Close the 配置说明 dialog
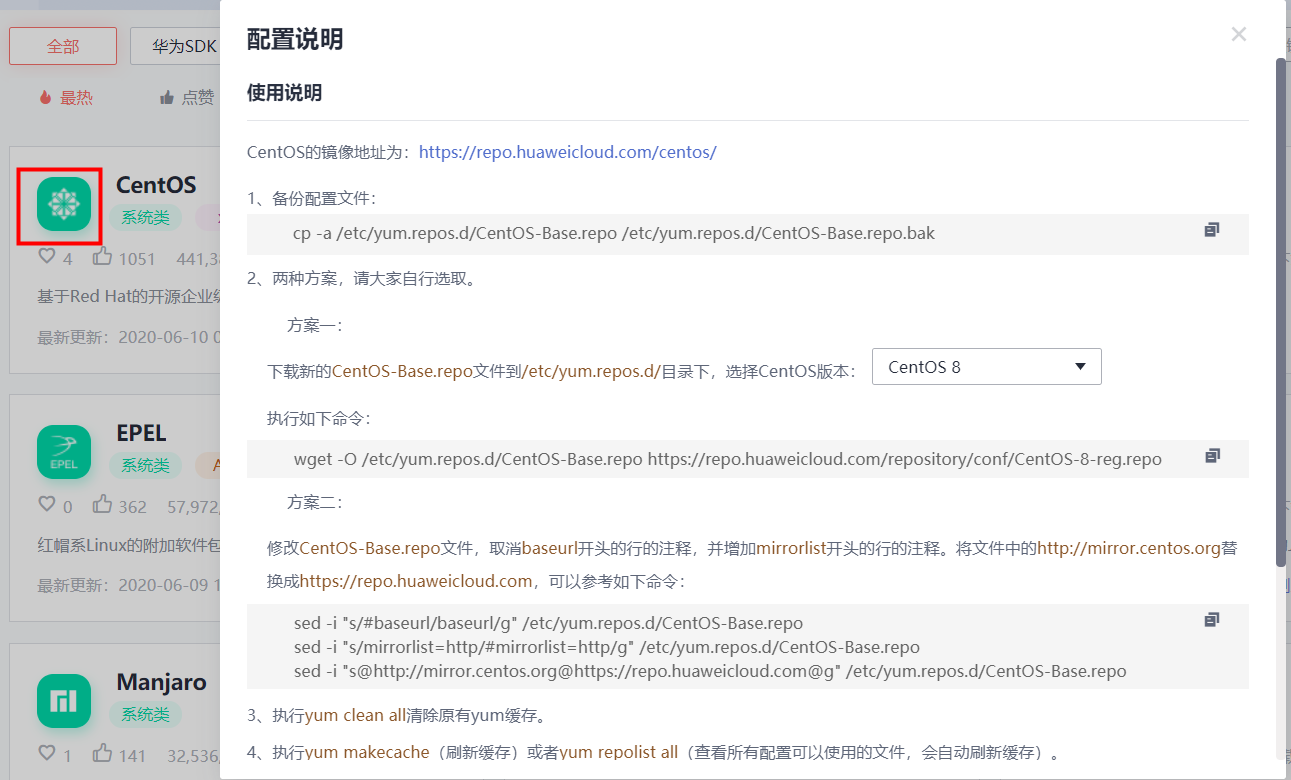Image resolution: width=1291 pixels, height=780 pixels. click(1239, 35)
